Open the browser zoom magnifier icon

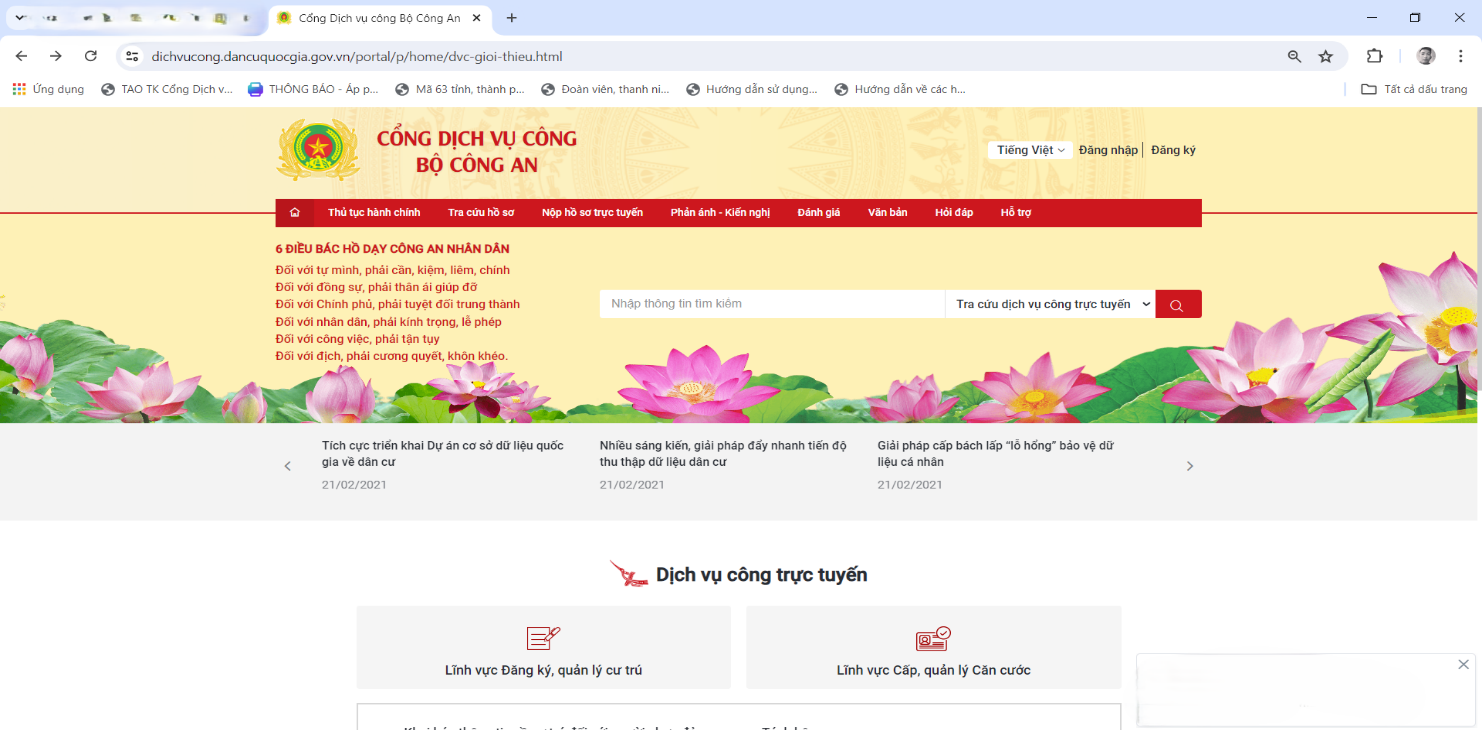[1294, 56]
